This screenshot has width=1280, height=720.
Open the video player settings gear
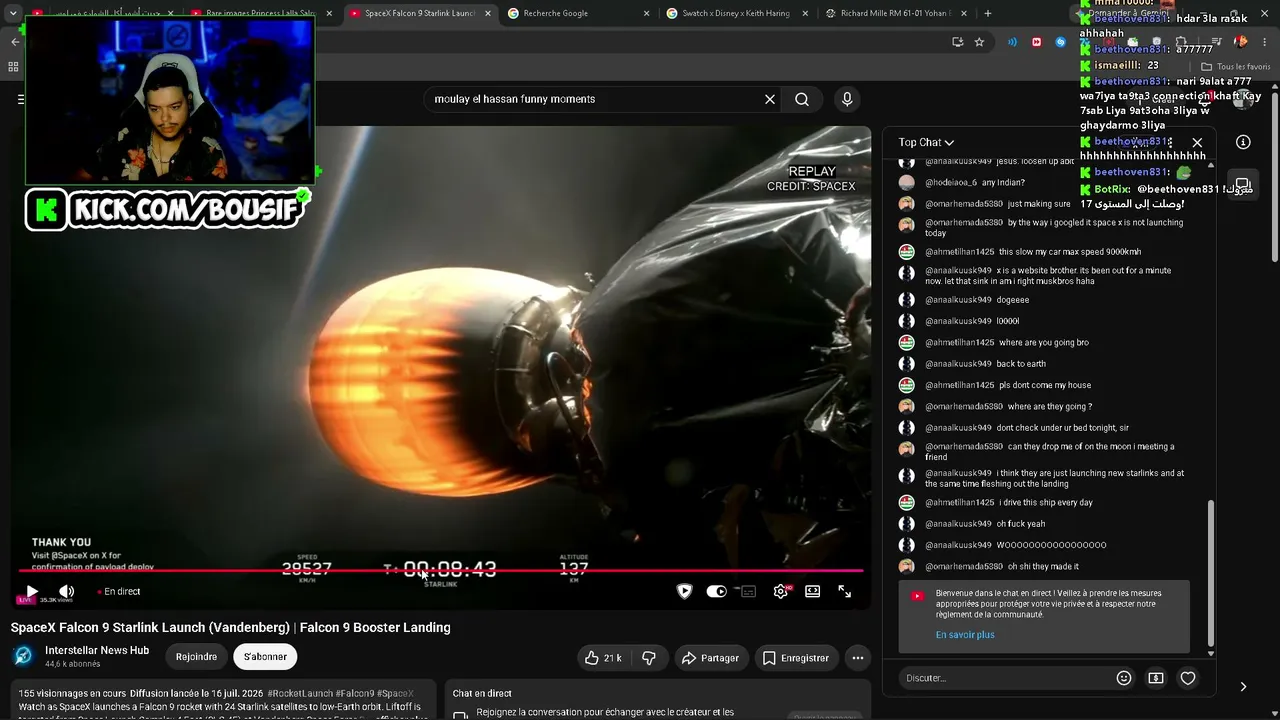(781, 591)
